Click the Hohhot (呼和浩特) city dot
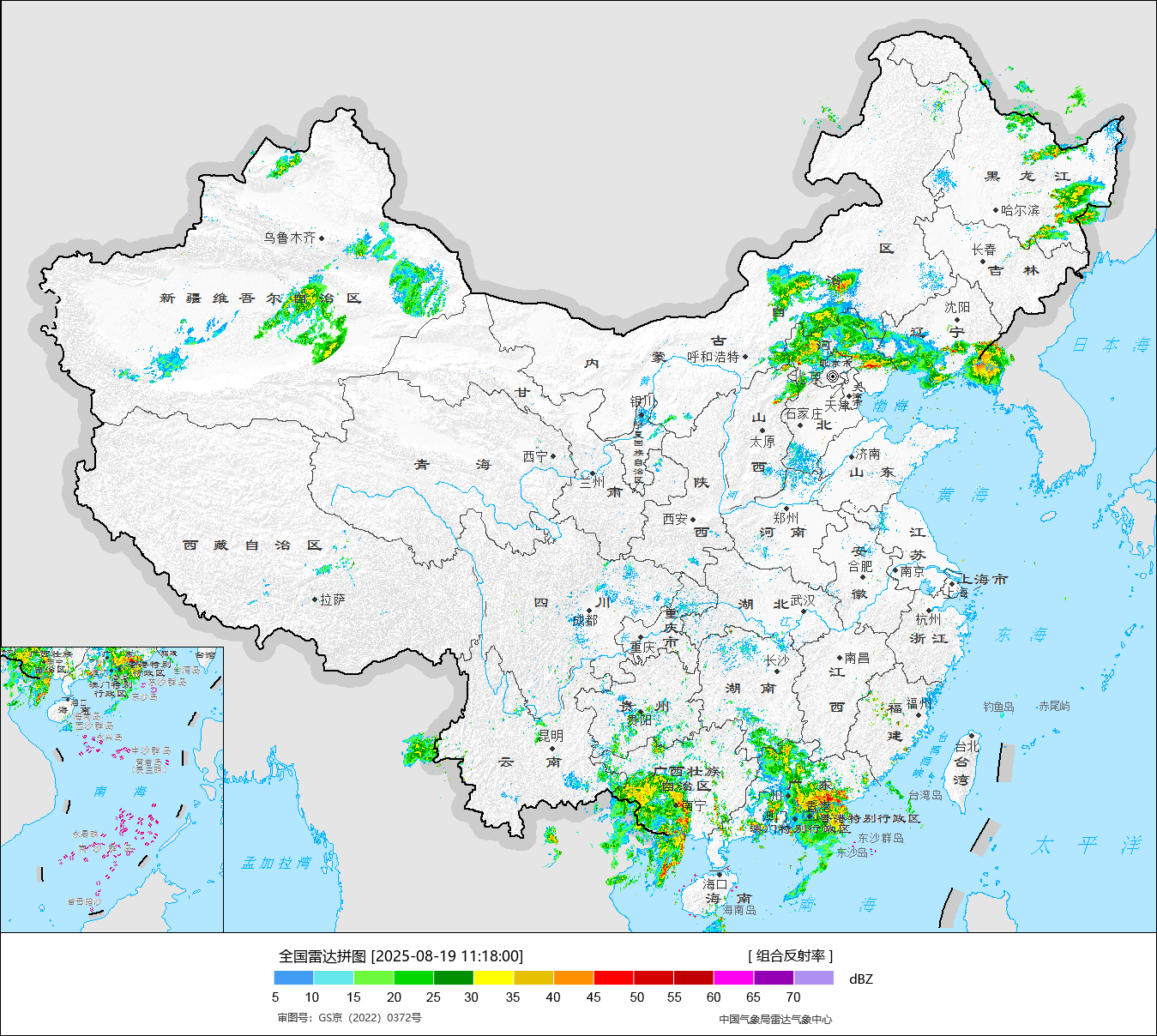 pyautogui.click(x=745, y=357)
